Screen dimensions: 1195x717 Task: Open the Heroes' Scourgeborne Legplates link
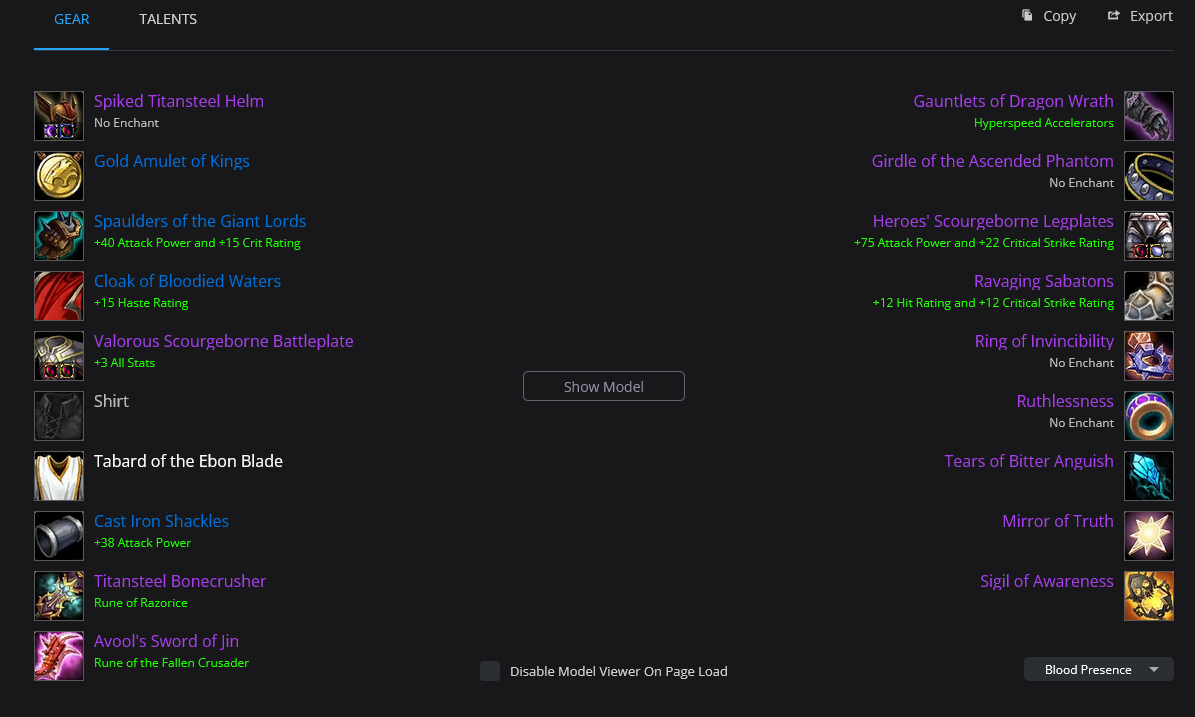(x=992, y=221)
